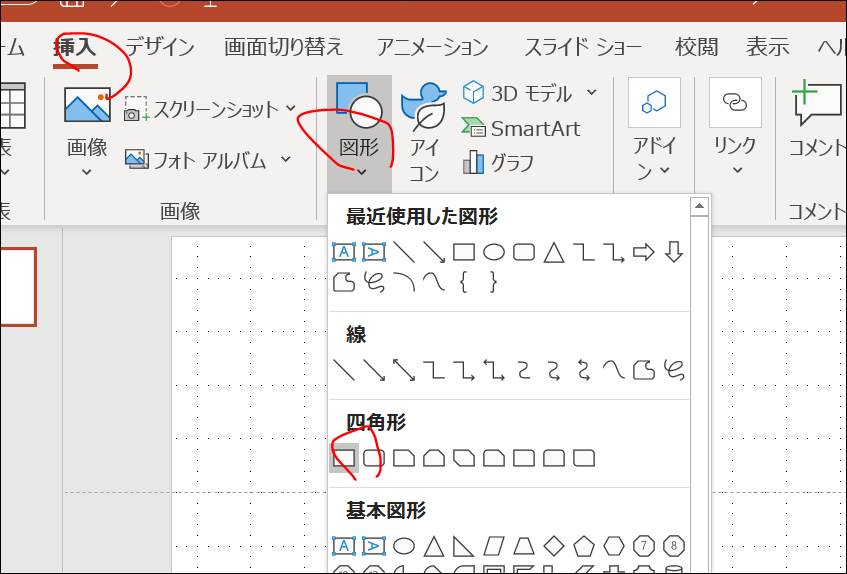The image size is (847, 574).
Task: Go to the 画面切り替え tab
Action: 284,48
